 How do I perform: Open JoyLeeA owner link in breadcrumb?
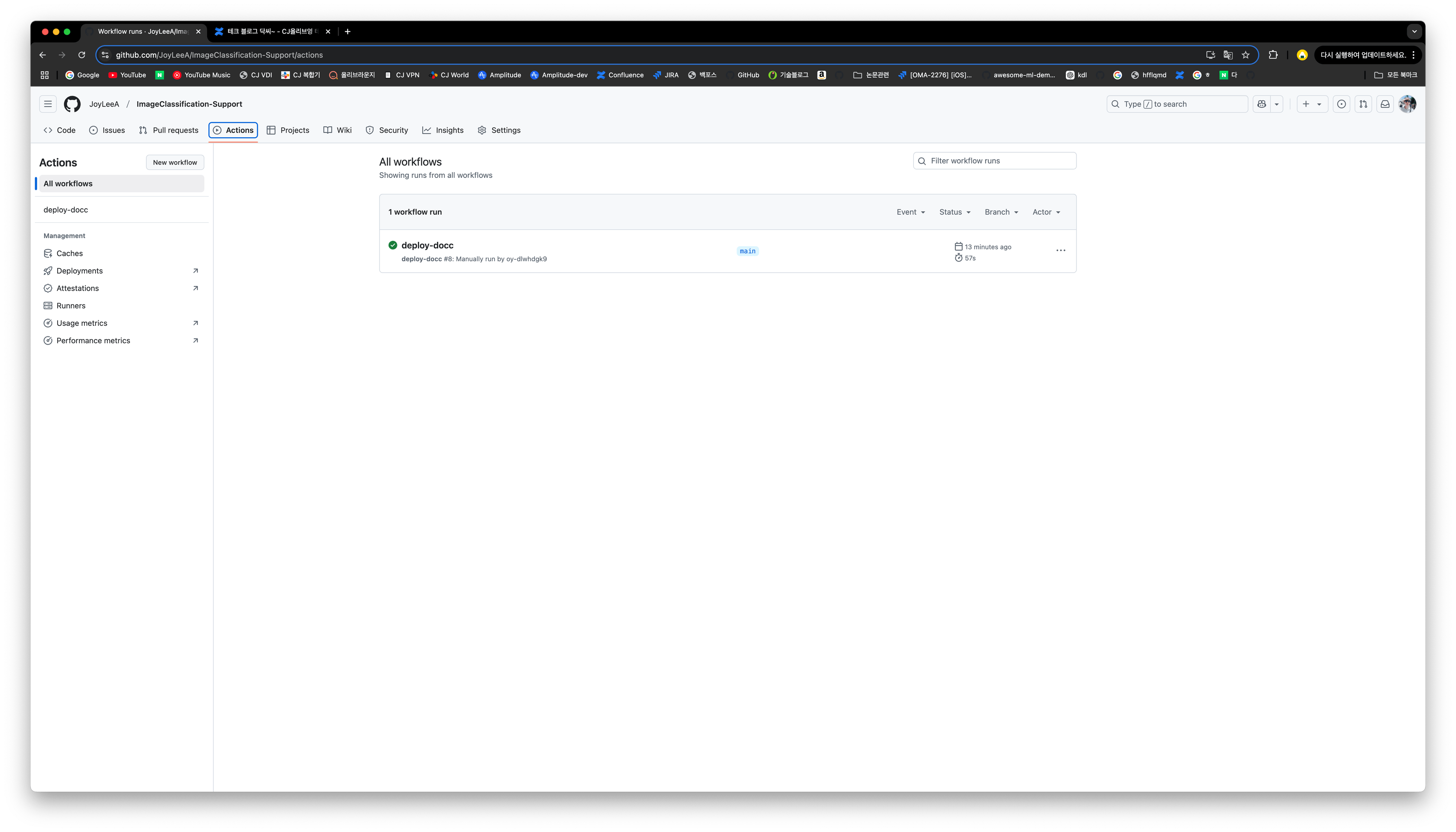coord(104,104)
